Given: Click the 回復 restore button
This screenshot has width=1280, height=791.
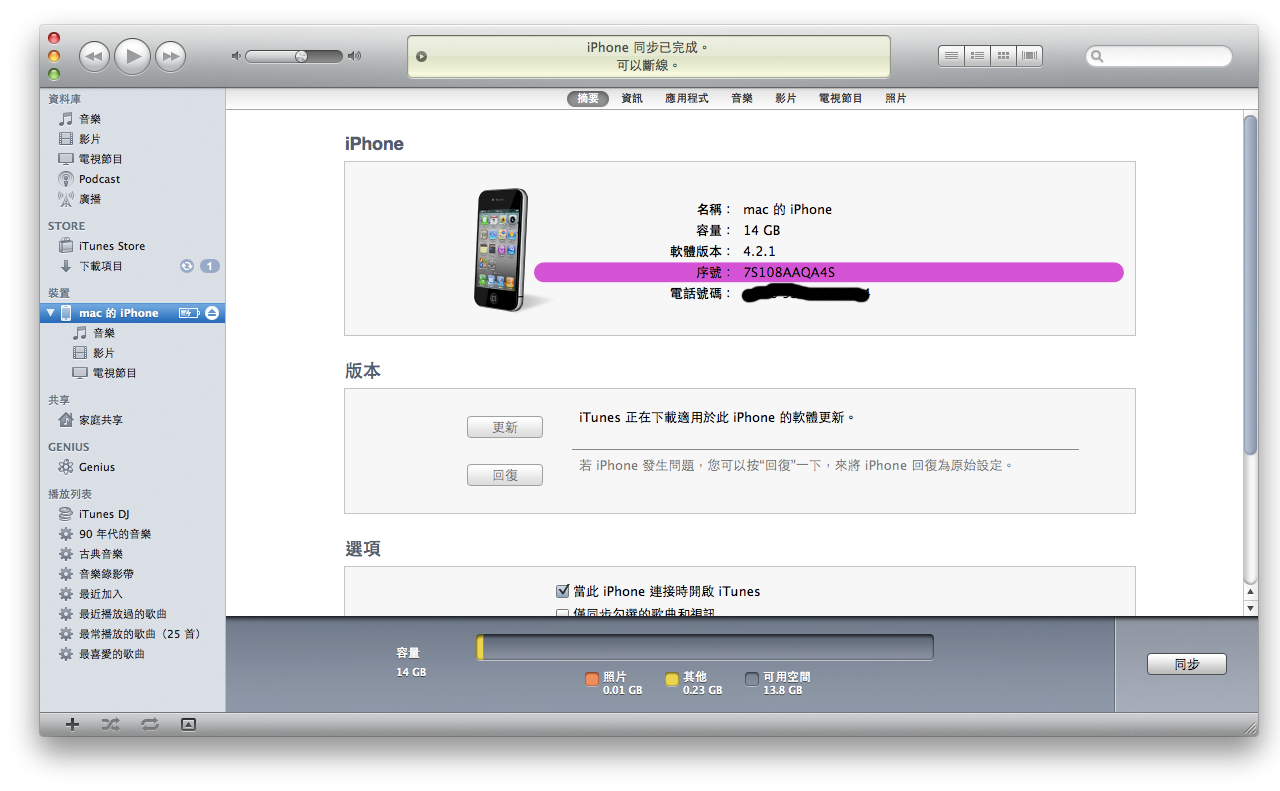Looking at the screenshot, I should (x=505, y=475).
